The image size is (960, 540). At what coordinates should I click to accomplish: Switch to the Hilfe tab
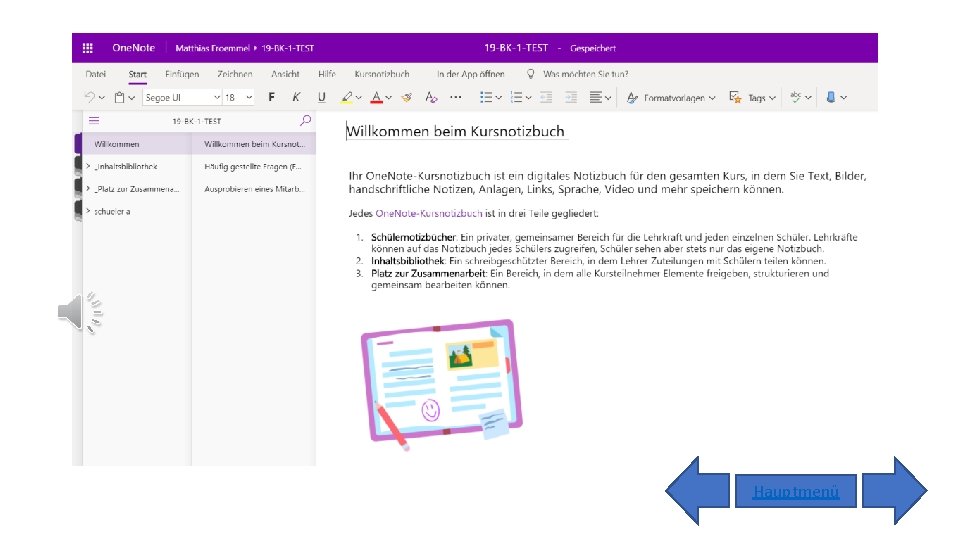click(x=327, y=74)
